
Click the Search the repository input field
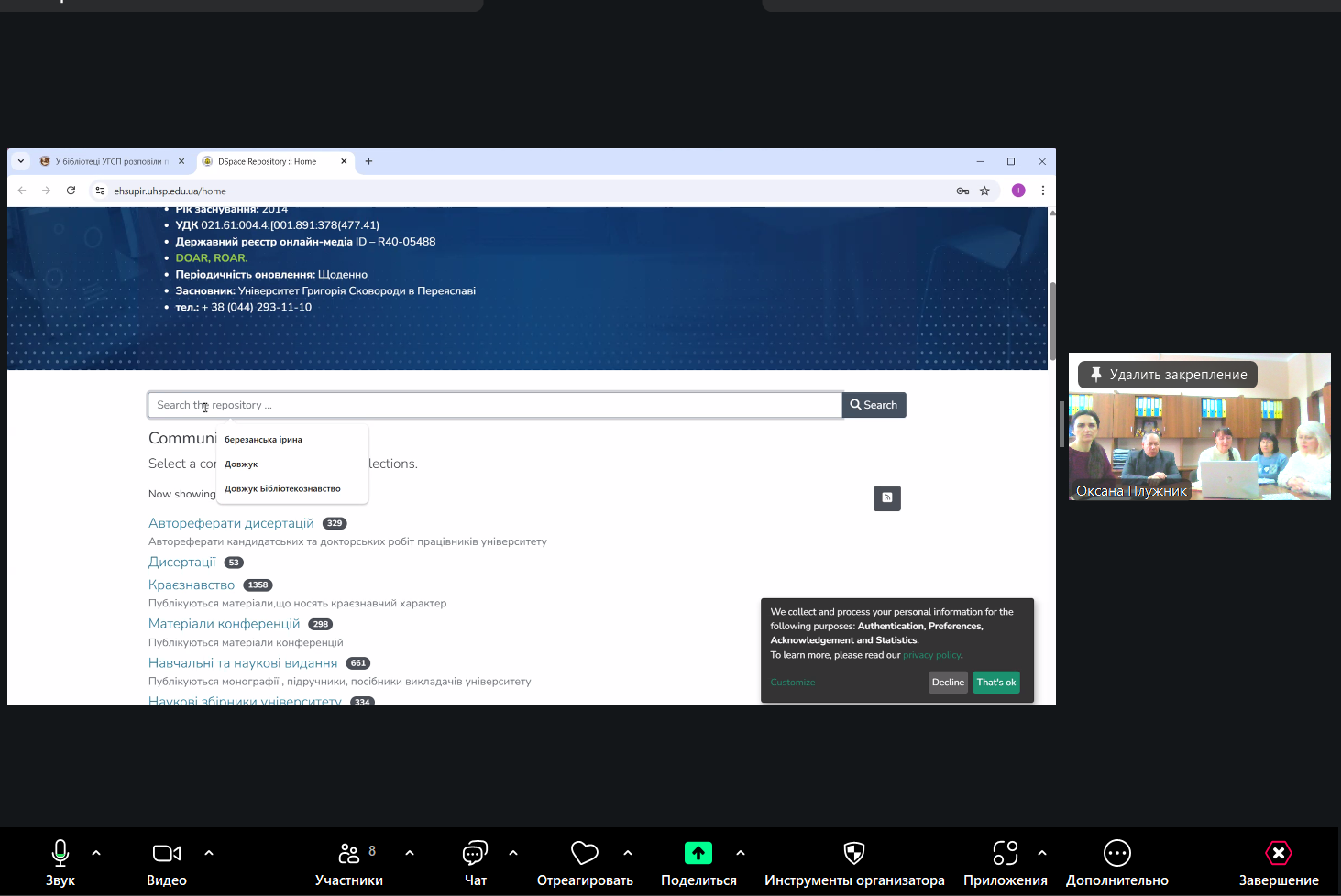495,405
